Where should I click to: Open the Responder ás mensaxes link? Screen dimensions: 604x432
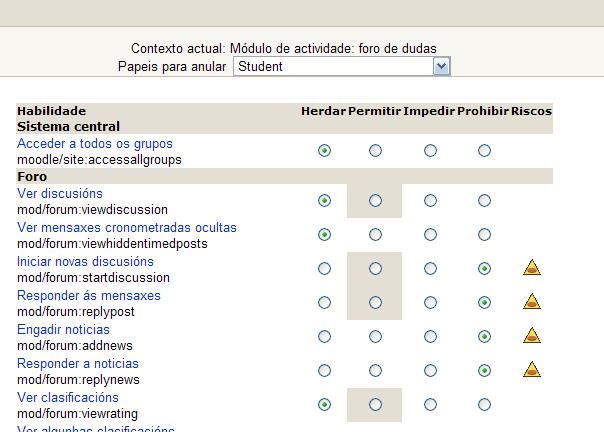89,296
